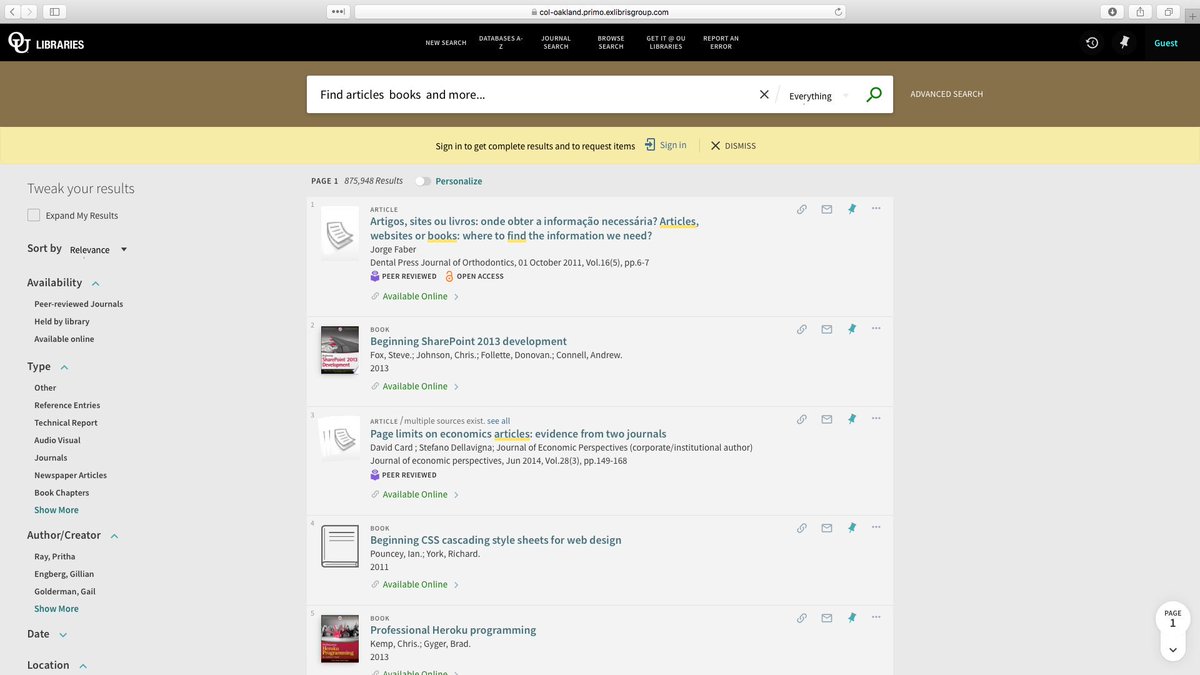Open more actions for Professional Heroku programming
The image size is (1200, 675).
(x=876, y=617)
